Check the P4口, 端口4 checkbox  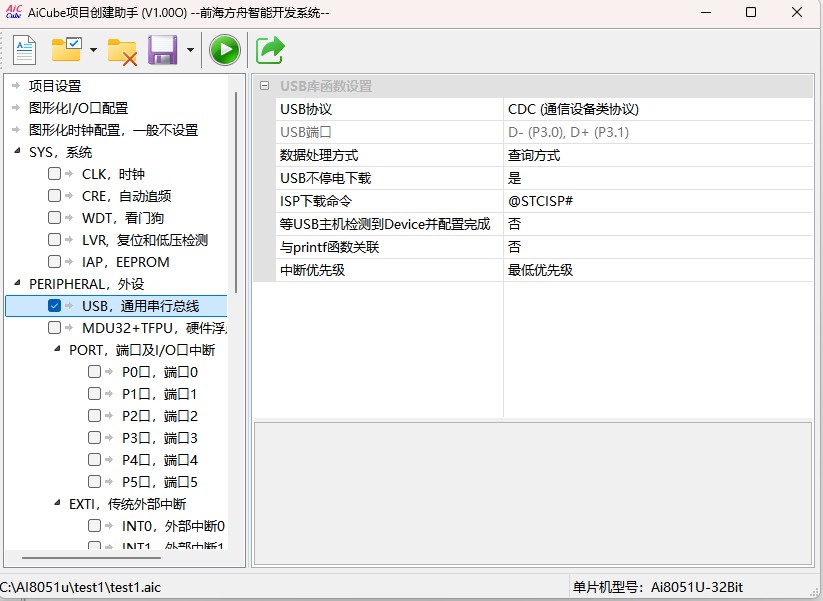click(94, 460)
